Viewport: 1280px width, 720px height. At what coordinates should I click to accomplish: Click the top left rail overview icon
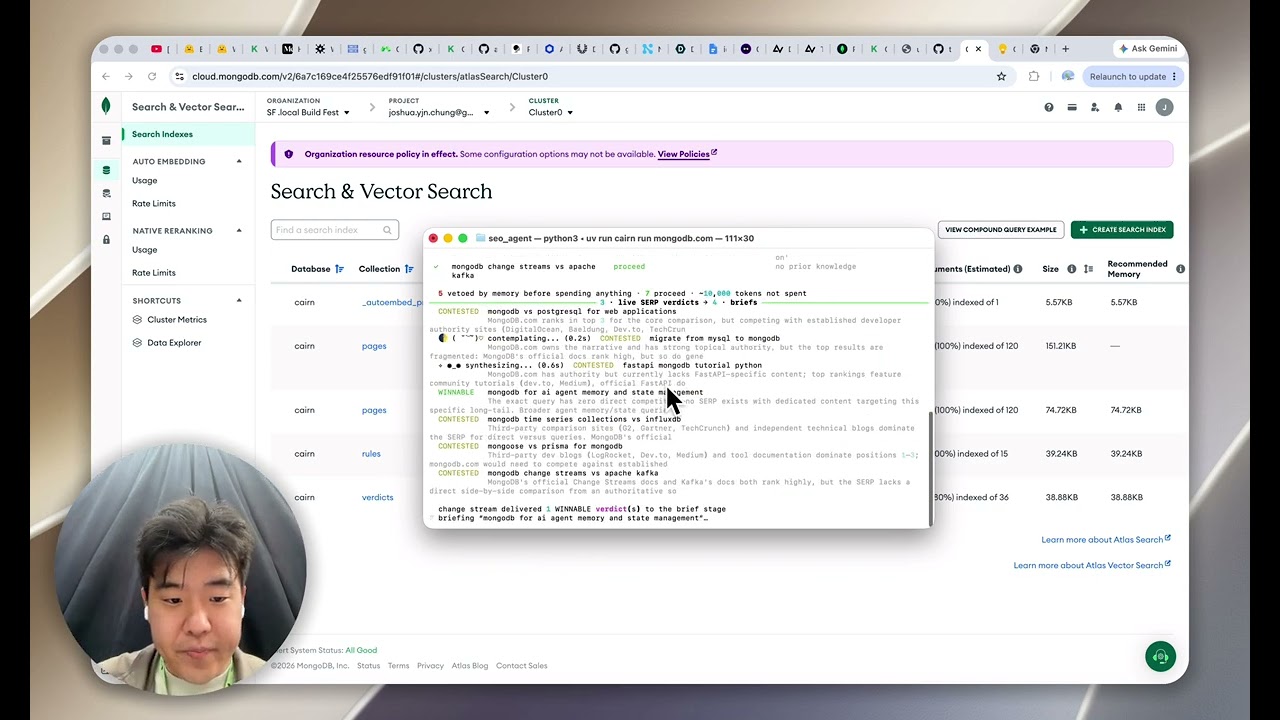click(106, 141)
